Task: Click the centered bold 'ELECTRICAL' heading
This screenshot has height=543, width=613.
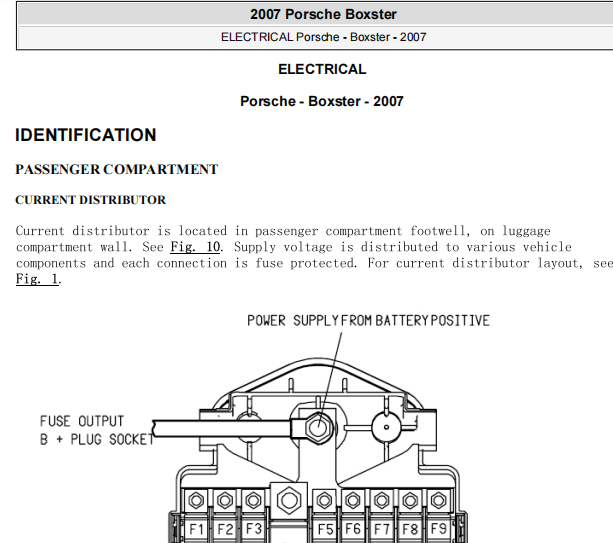Action: 322,69
